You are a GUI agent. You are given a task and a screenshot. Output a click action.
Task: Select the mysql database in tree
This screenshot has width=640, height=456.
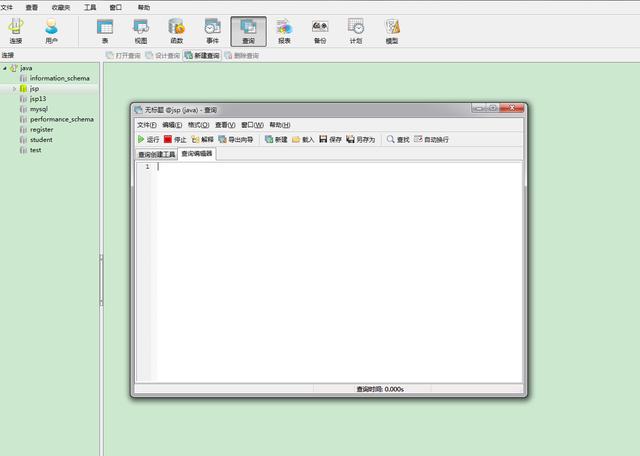(x=38, y=109)
